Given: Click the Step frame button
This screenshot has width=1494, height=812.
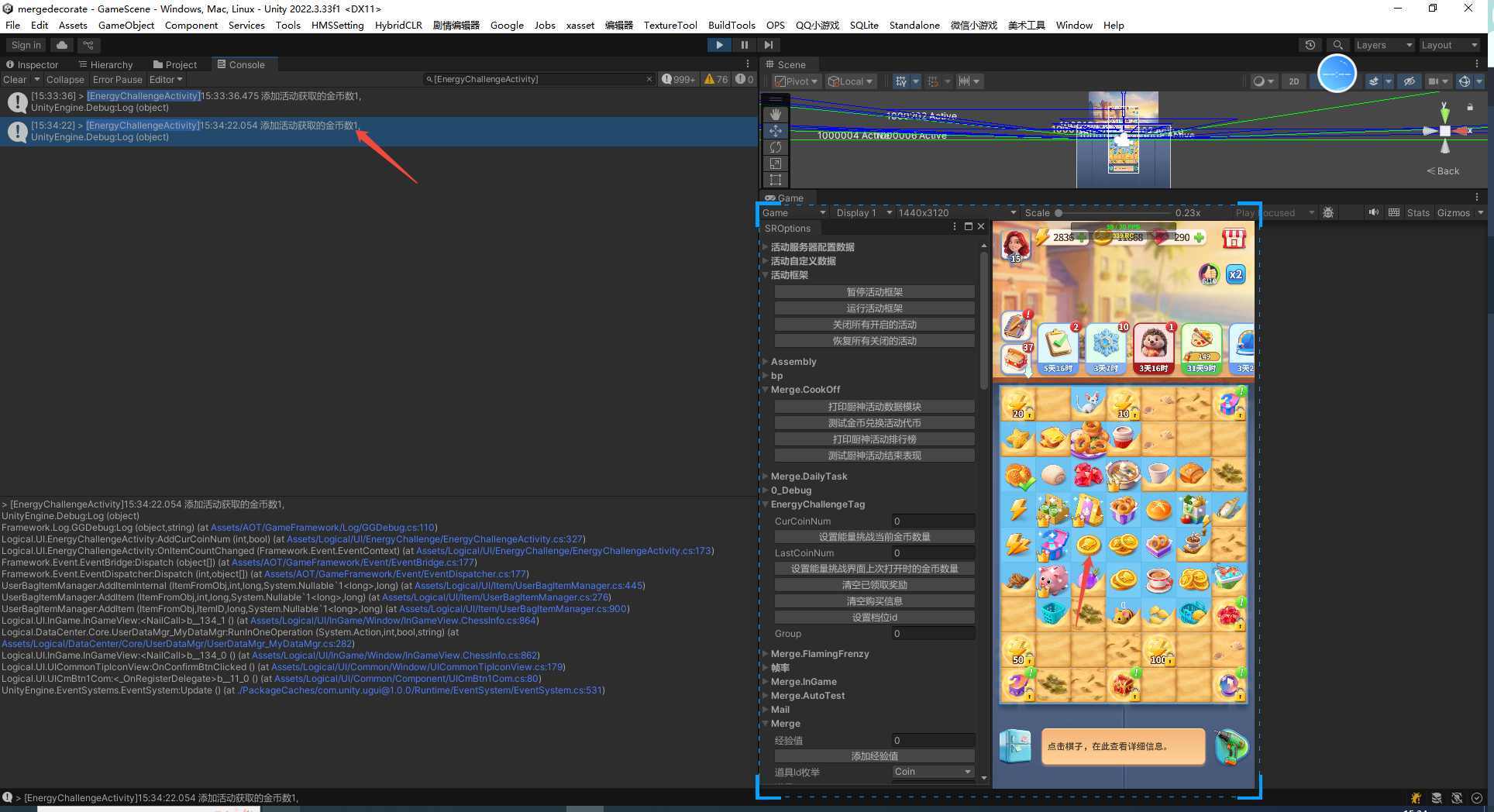Looking at the screenshot, I should point(768,45).
